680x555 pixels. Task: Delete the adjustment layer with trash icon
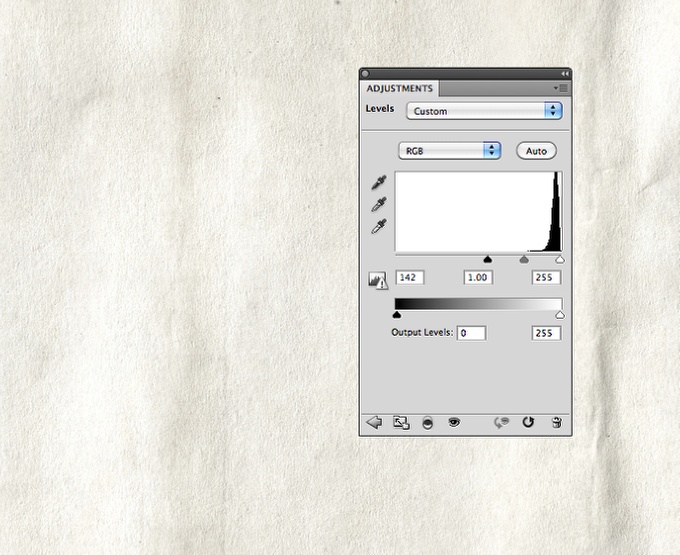tap(556, 423)
